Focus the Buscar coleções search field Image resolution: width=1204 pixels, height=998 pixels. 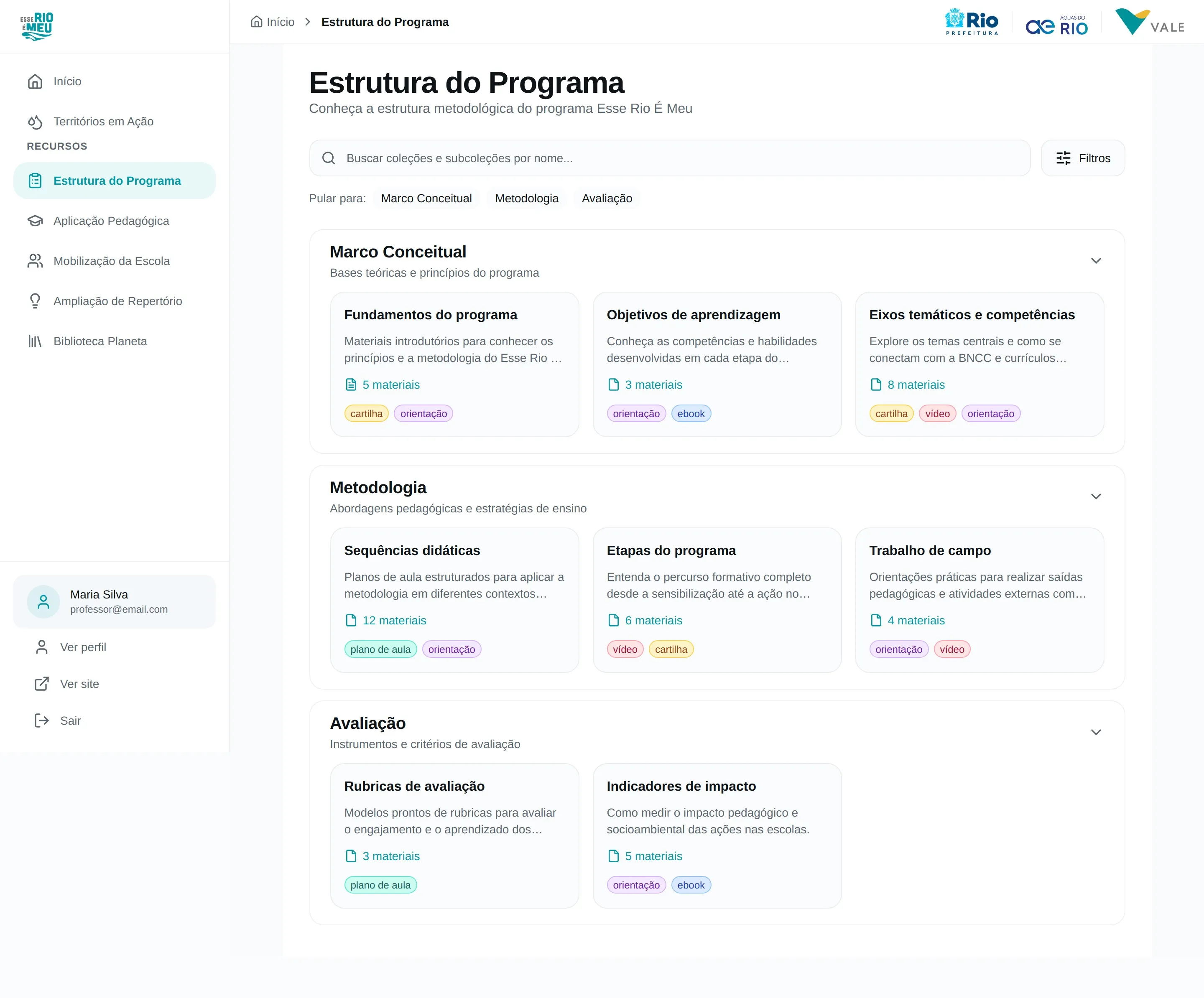pos(670,158)
